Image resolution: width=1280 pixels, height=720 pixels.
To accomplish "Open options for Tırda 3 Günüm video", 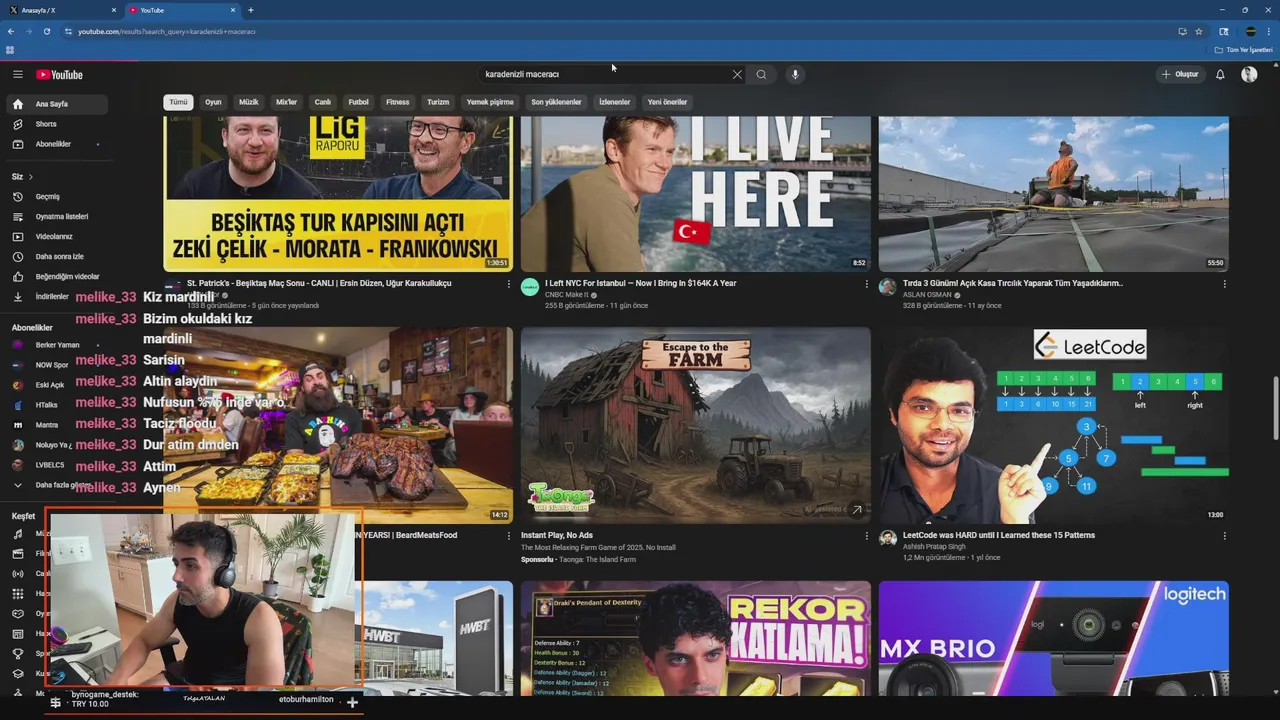I will [1224, 284].
